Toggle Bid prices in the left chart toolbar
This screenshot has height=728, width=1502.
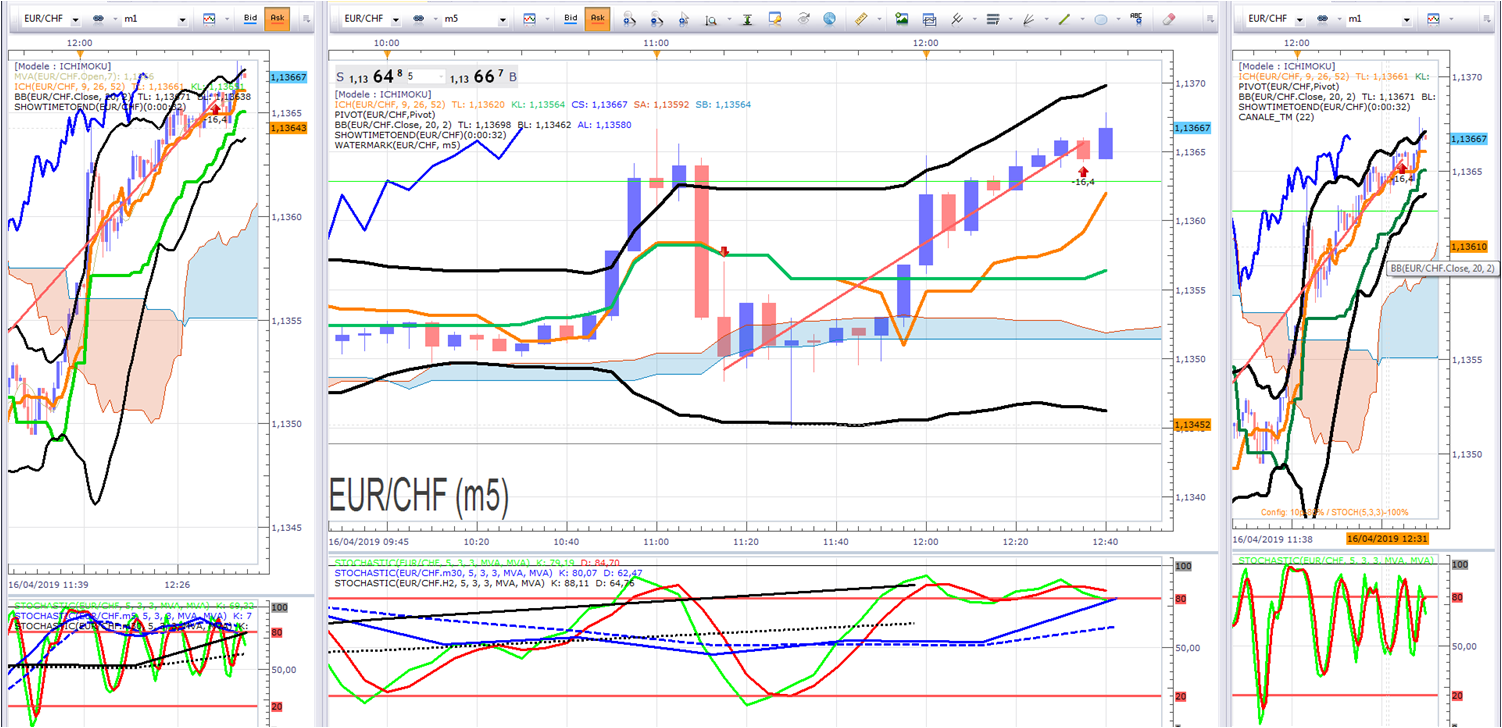(x=250, y=19)
